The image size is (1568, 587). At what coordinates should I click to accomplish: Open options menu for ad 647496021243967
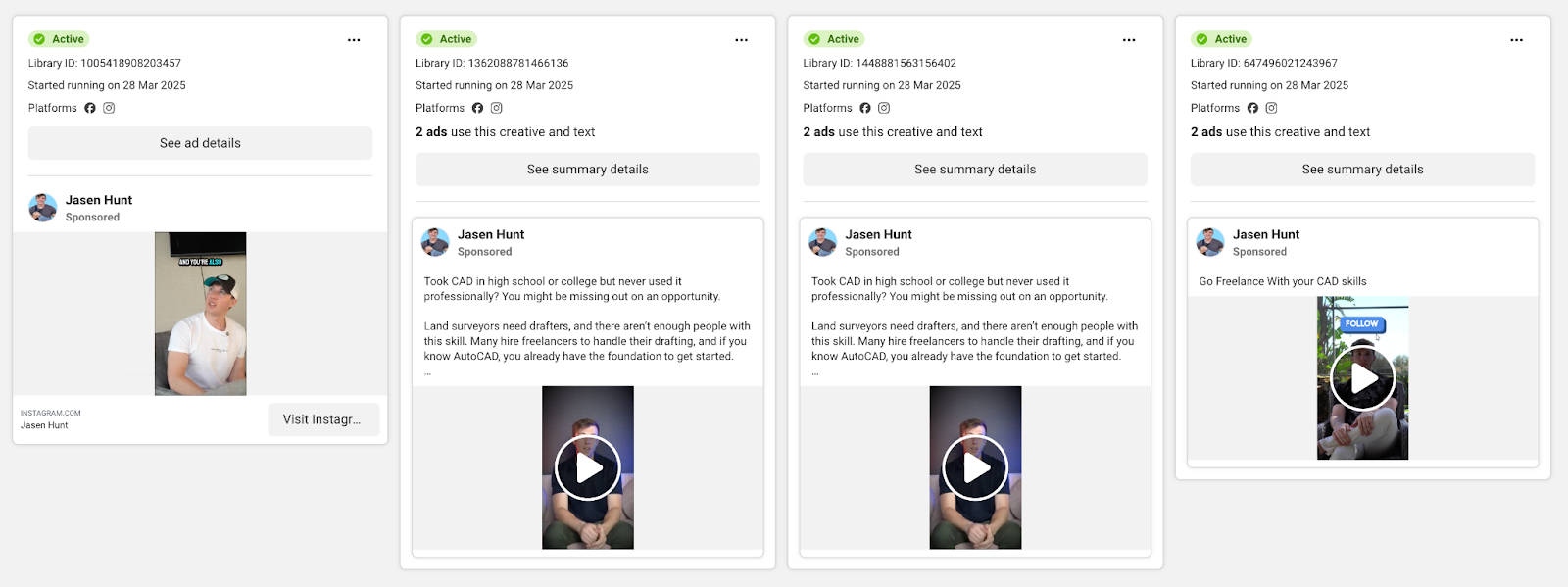[1516, 40]
